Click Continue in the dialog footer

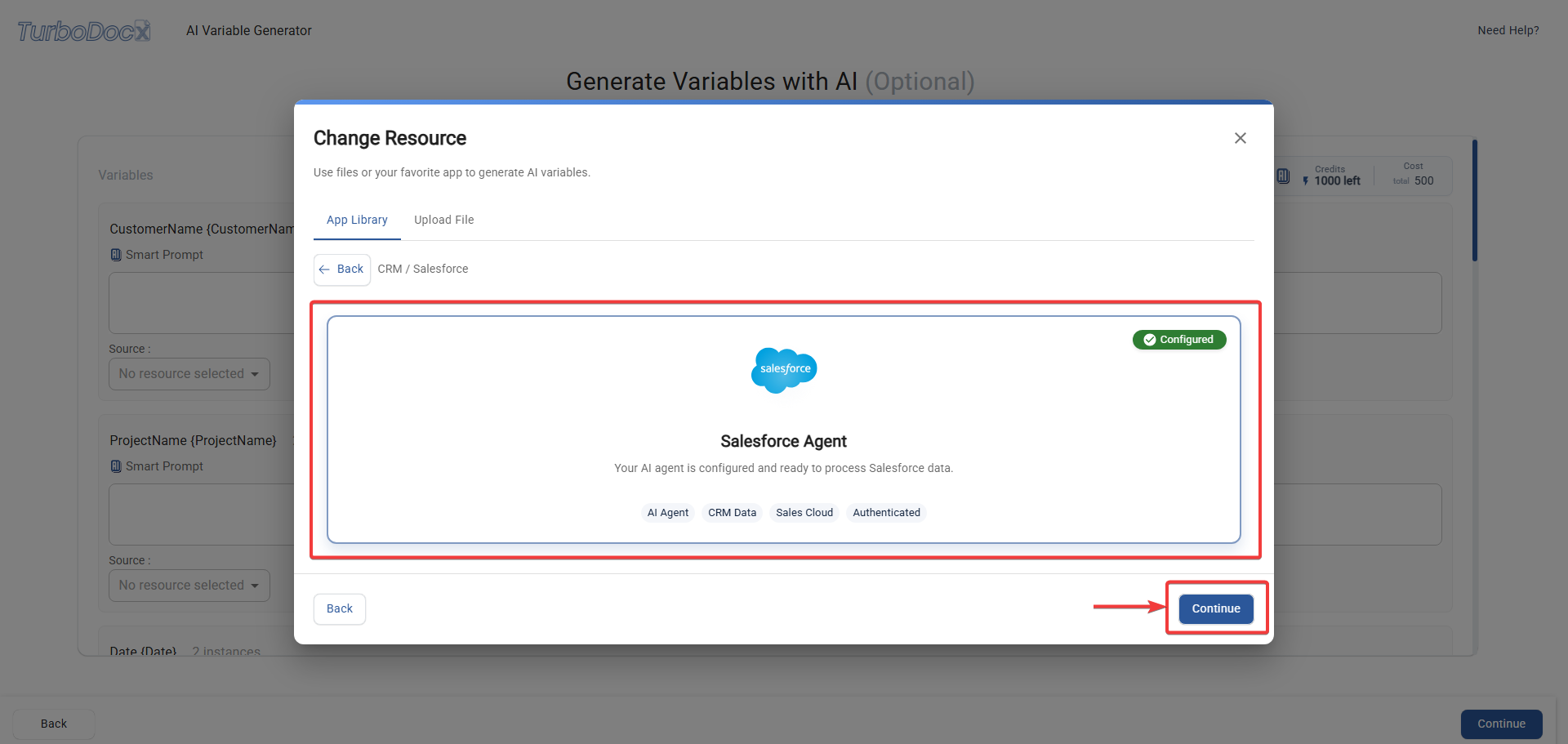pyautogui.click(x=1216, y=609)
